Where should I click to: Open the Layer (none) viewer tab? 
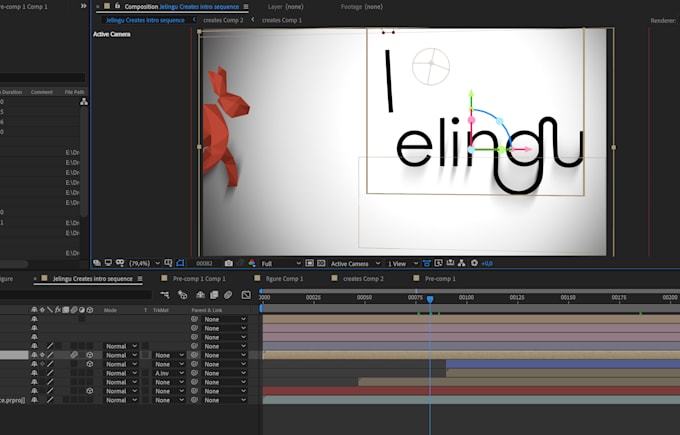click(x=285, y=7)
